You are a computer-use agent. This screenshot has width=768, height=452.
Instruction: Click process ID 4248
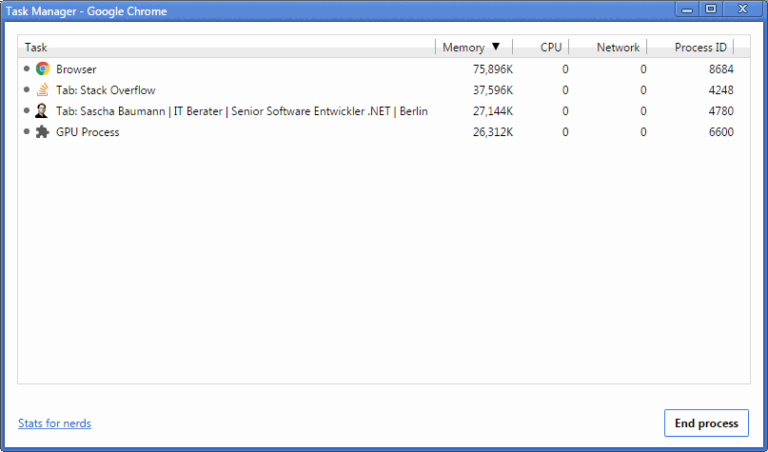pyautogui.click(x=721, y=90)
